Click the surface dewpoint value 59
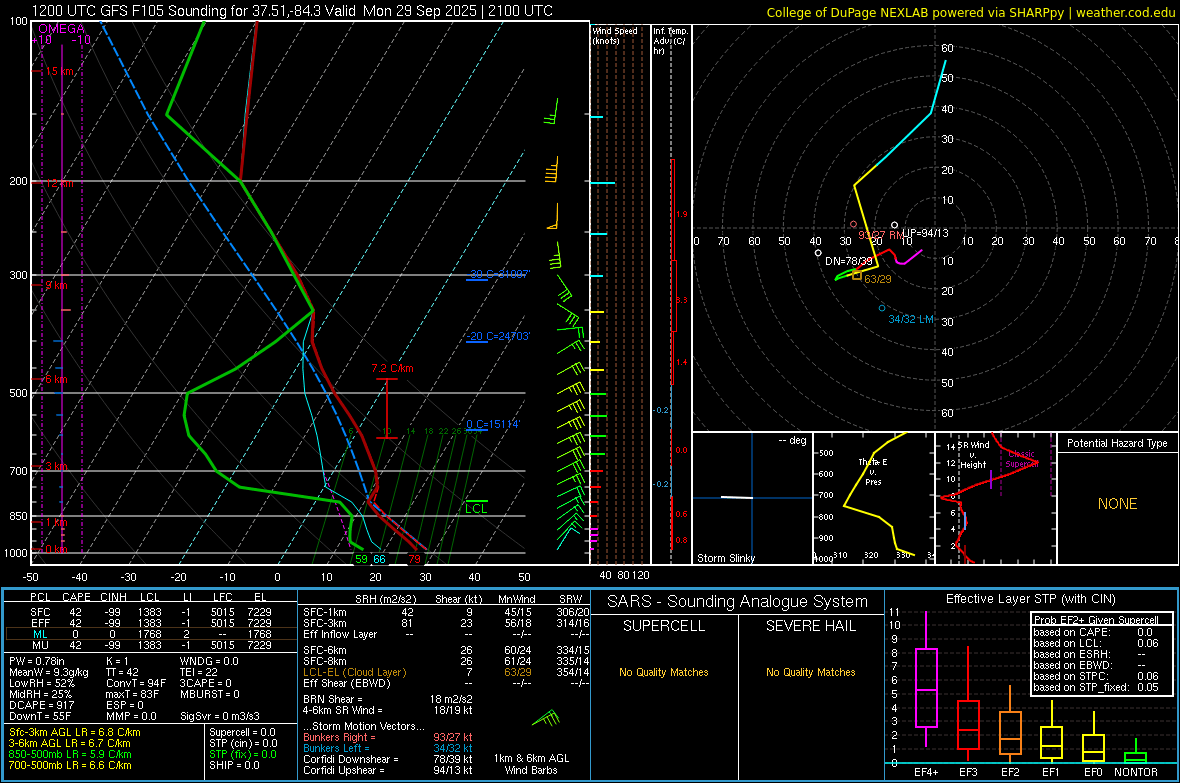The image size is (1180, 783). coord(361,559)
